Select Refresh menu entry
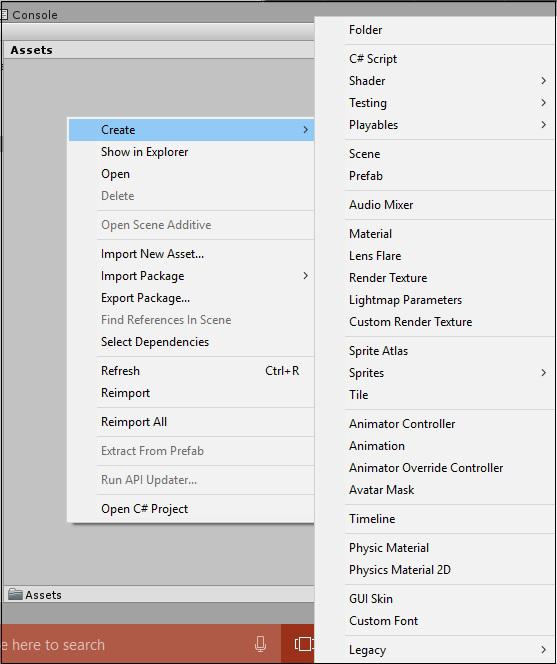The width and height of the screenshot is (557, 664). click(191, 371)
